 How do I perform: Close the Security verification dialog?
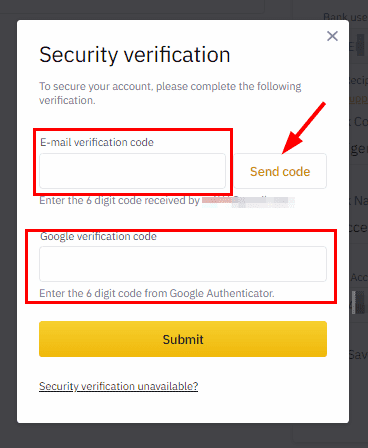332,36
